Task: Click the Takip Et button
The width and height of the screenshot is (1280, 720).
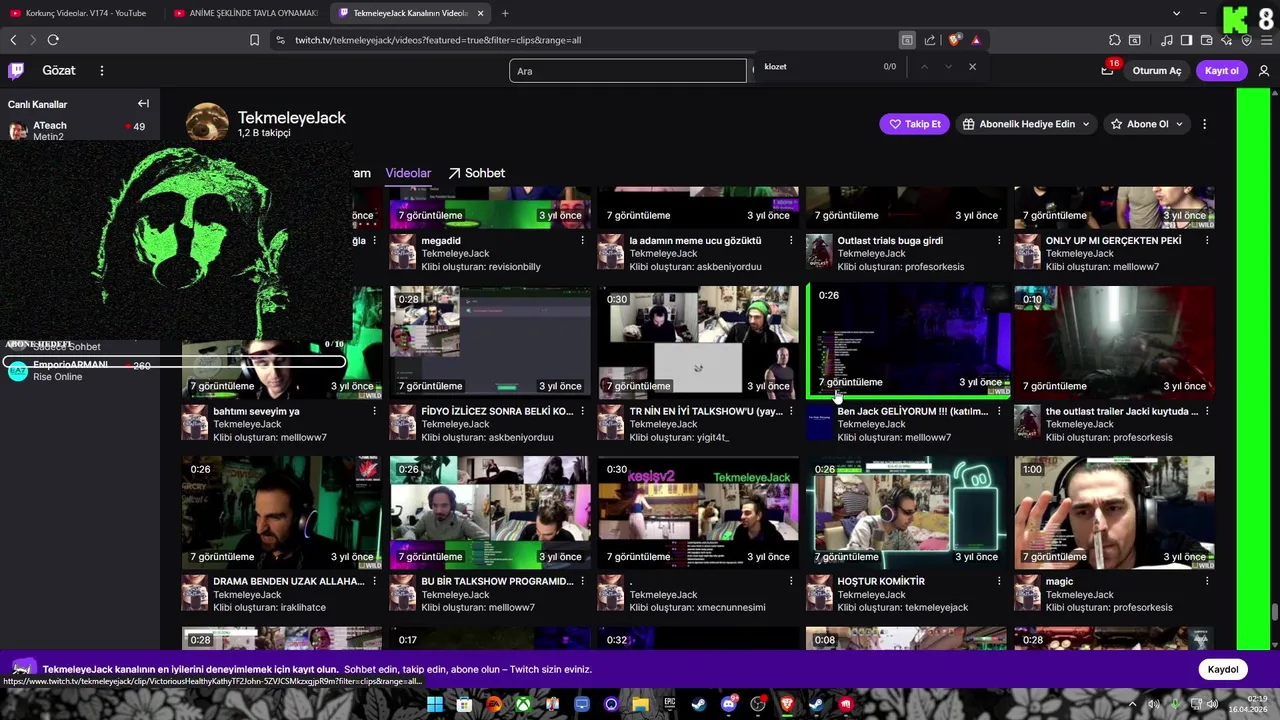Action: pos(914,124)
